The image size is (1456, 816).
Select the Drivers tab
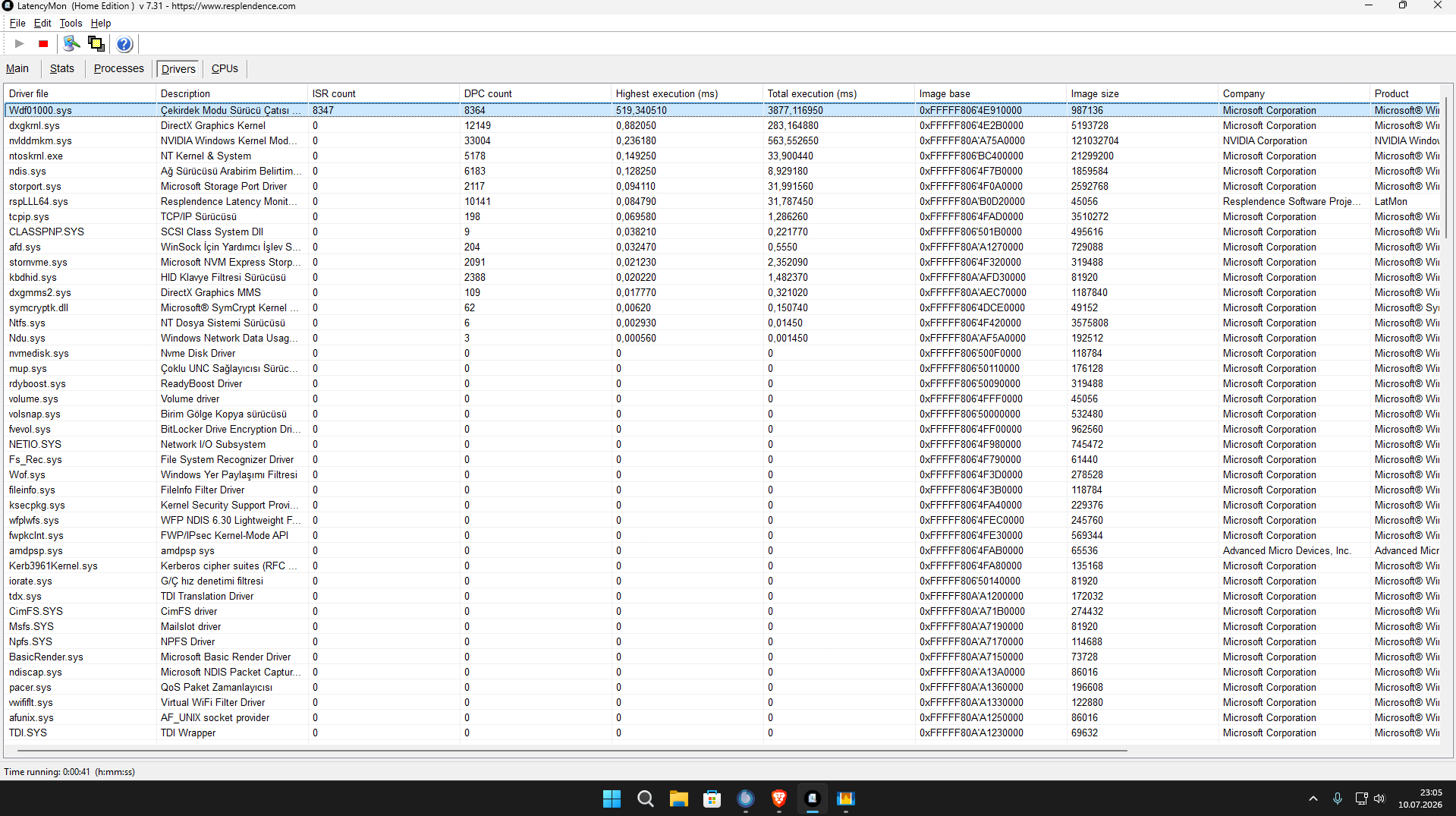point(178,69)
